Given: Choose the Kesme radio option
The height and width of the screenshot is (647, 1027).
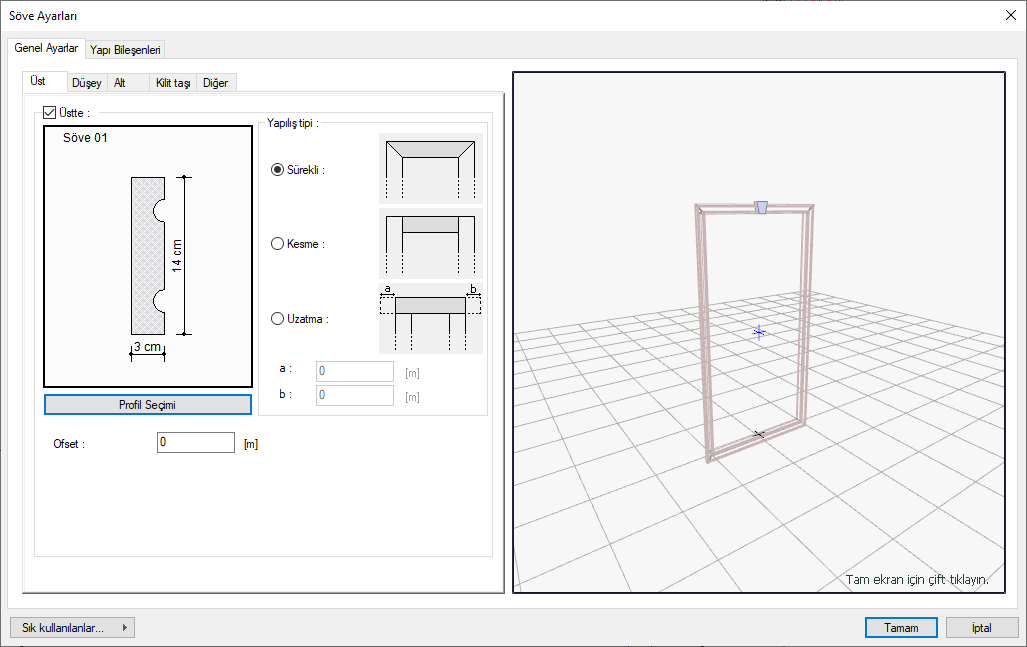Looking at the screenshot, I should coord(278,244).
